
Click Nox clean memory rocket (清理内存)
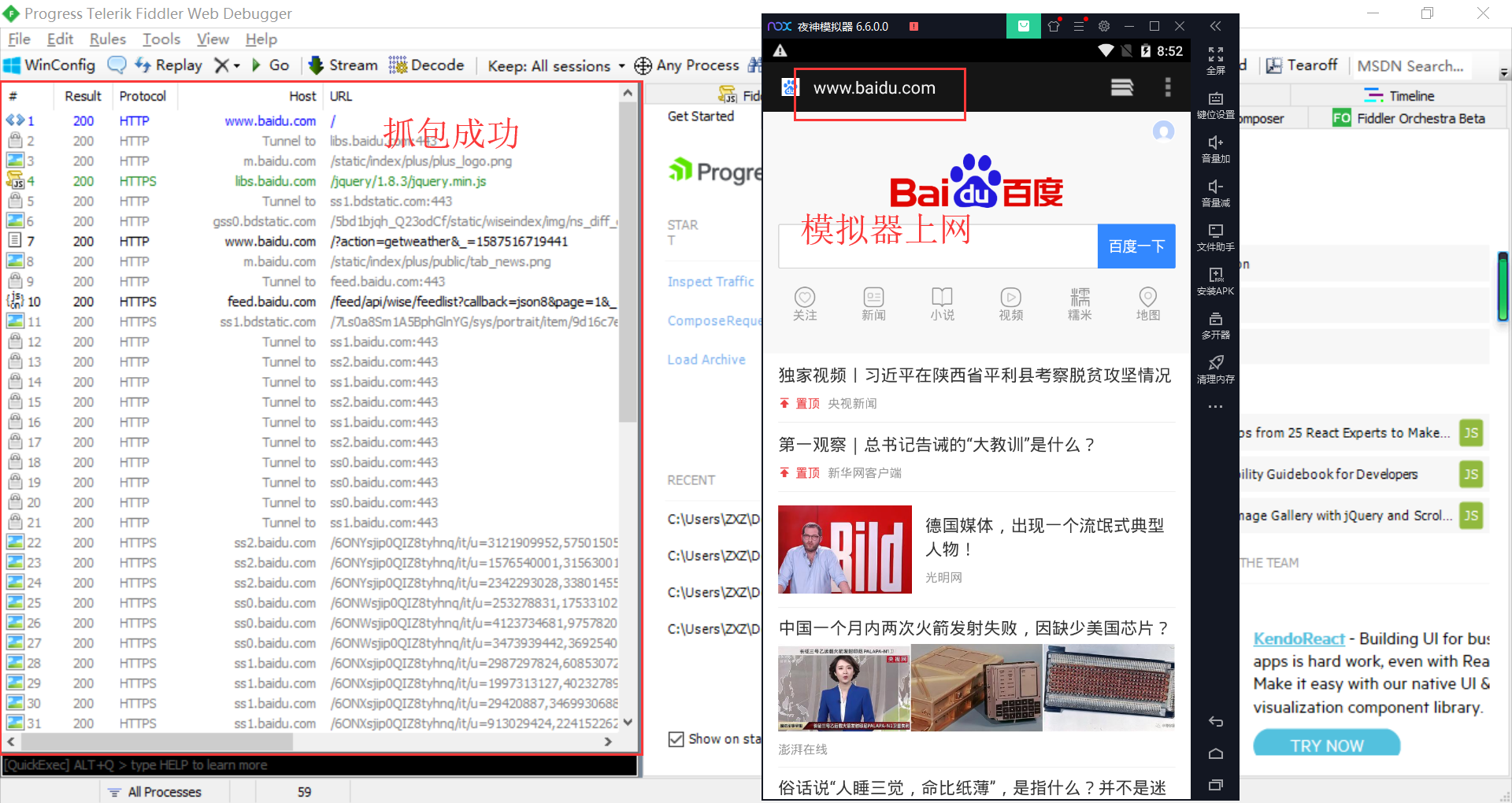(x=1215, y=369)
